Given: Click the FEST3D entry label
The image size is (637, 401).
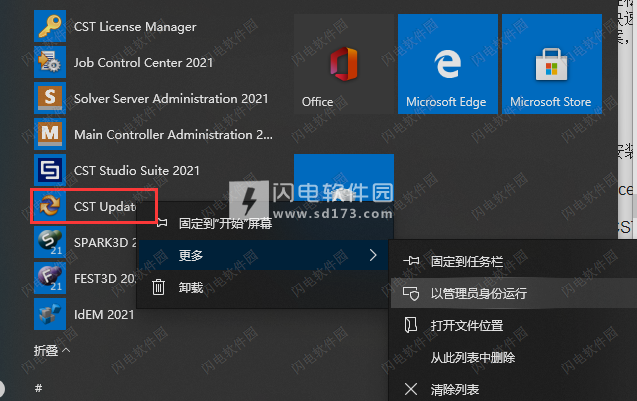Looking at the screenshot, I should pos(105,279).
